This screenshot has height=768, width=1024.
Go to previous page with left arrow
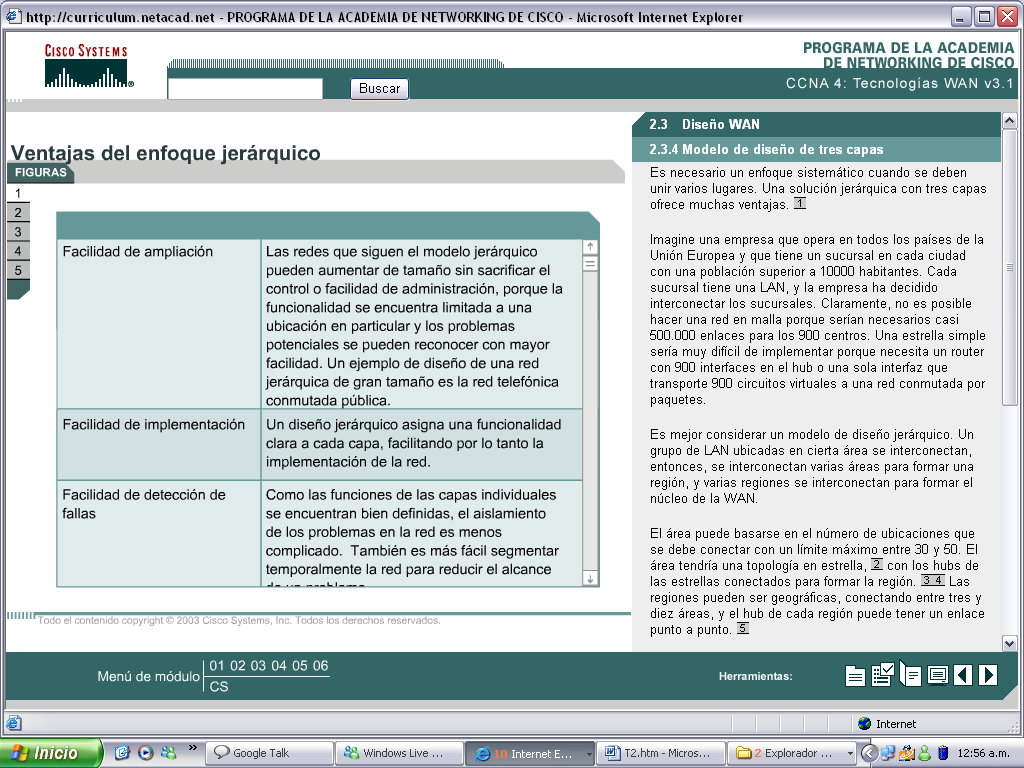pyautogui.click(x=963, y=675)
